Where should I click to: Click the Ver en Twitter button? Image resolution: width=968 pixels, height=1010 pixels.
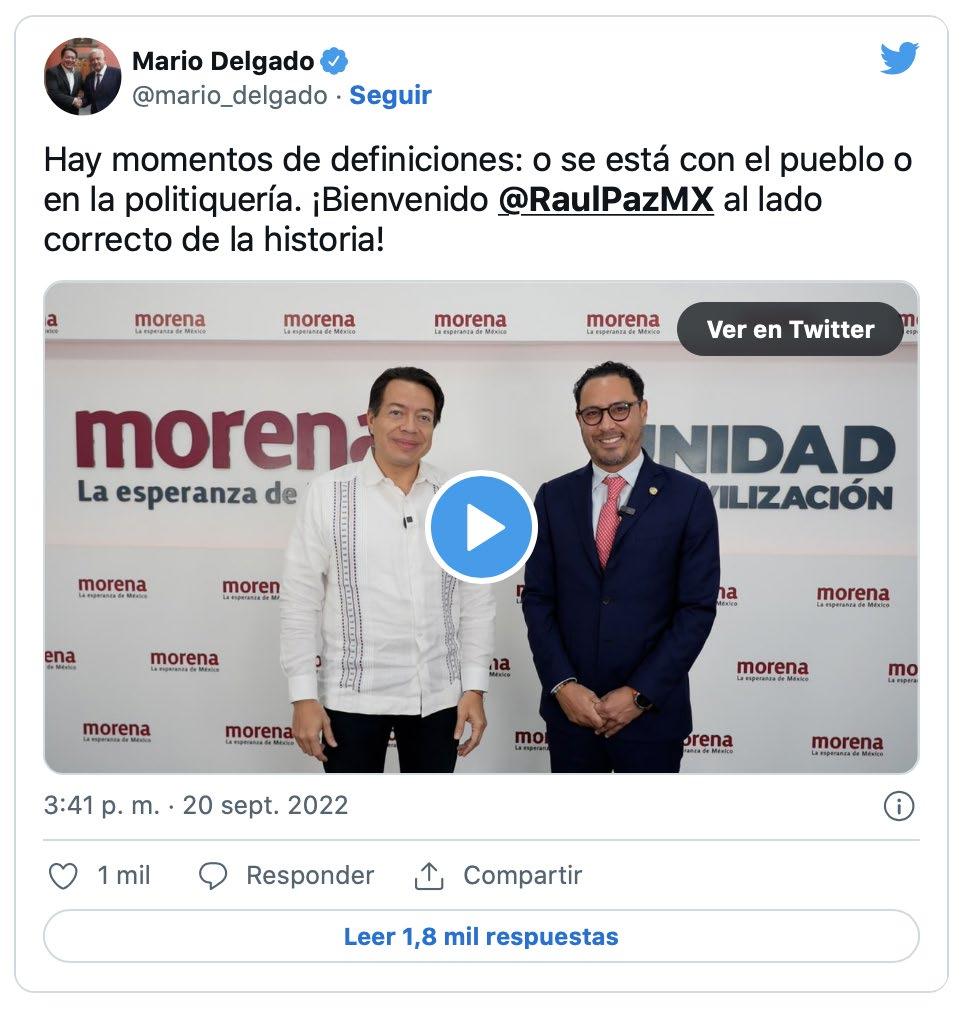tap(790, 329)
